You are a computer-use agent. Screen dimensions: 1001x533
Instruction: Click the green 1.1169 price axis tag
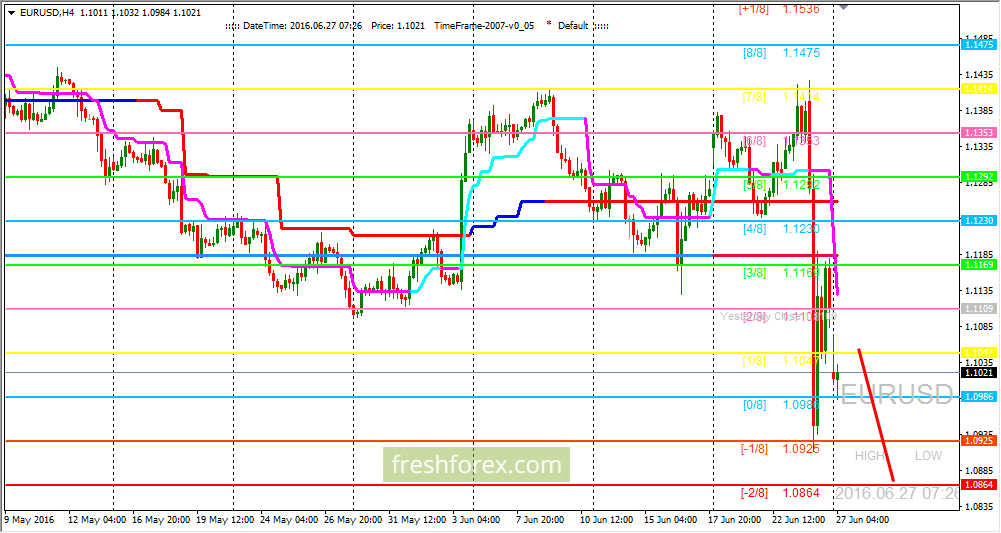coord(979,265)
